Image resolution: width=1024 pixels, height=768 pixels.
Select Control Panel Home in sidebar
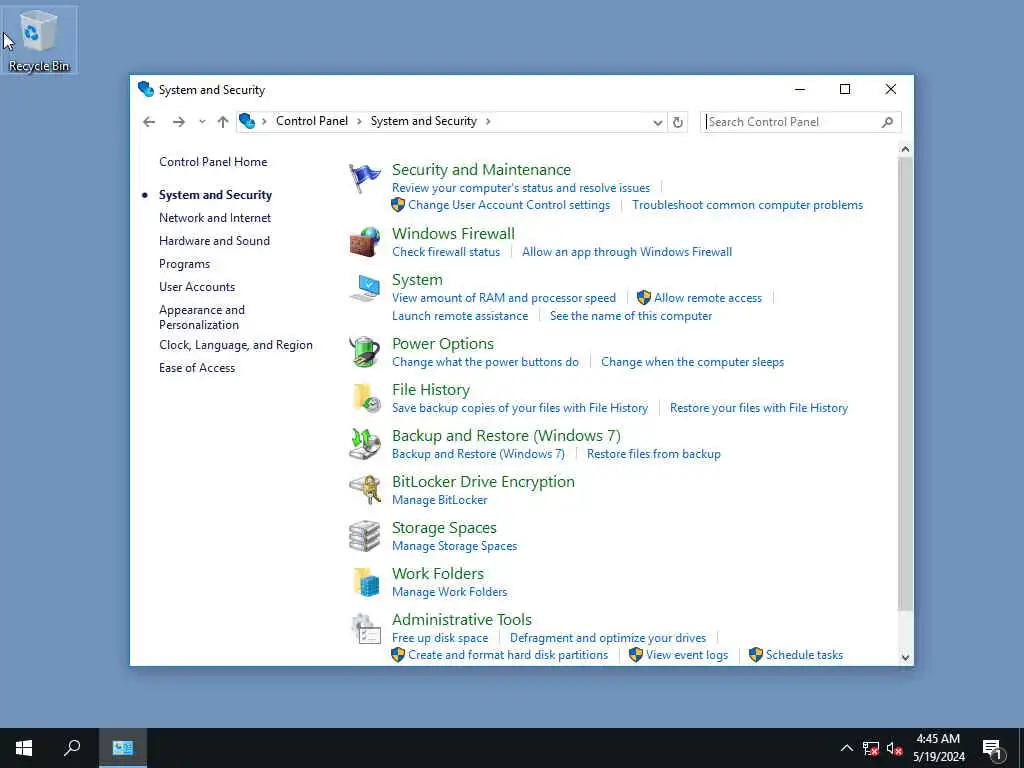tap(213, 162)
